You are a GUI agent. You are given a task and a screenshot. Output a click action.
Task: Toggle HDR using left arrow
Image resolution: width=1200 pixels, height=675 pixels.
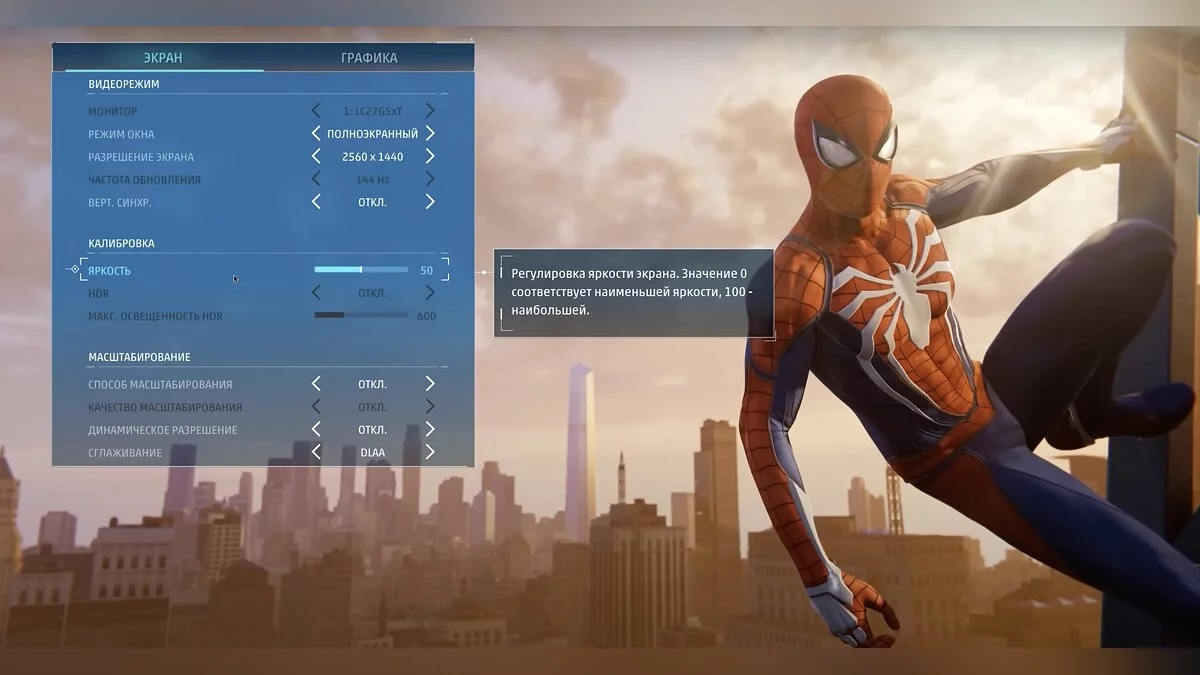pos(316,293)
